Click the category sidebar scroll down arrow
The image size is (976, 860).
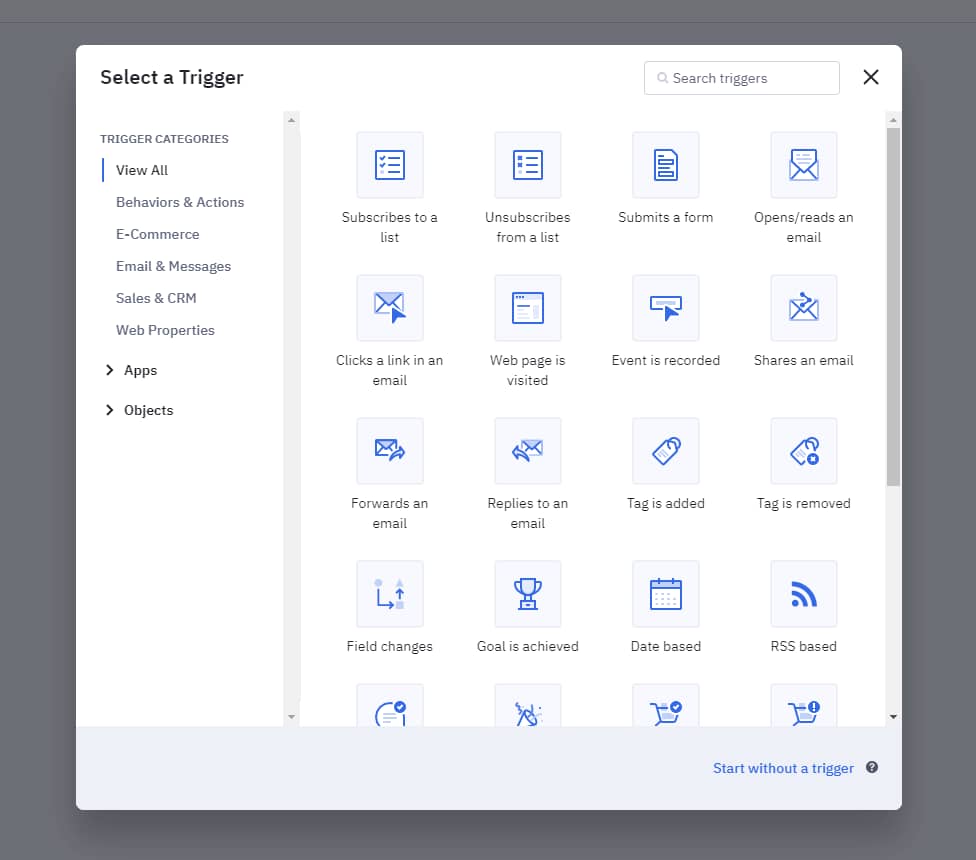[x=291, y=717]
